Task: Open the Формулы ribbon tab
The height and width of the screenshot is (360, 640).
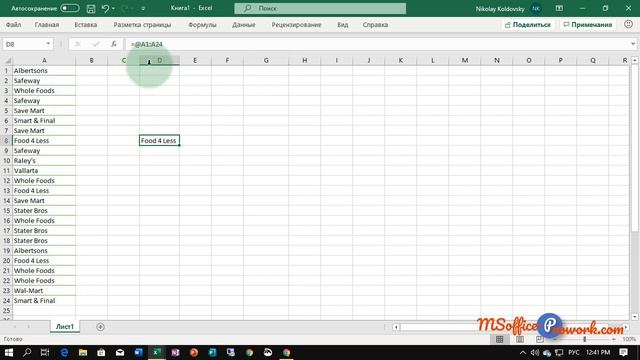Action: click(x=202, y=25)
